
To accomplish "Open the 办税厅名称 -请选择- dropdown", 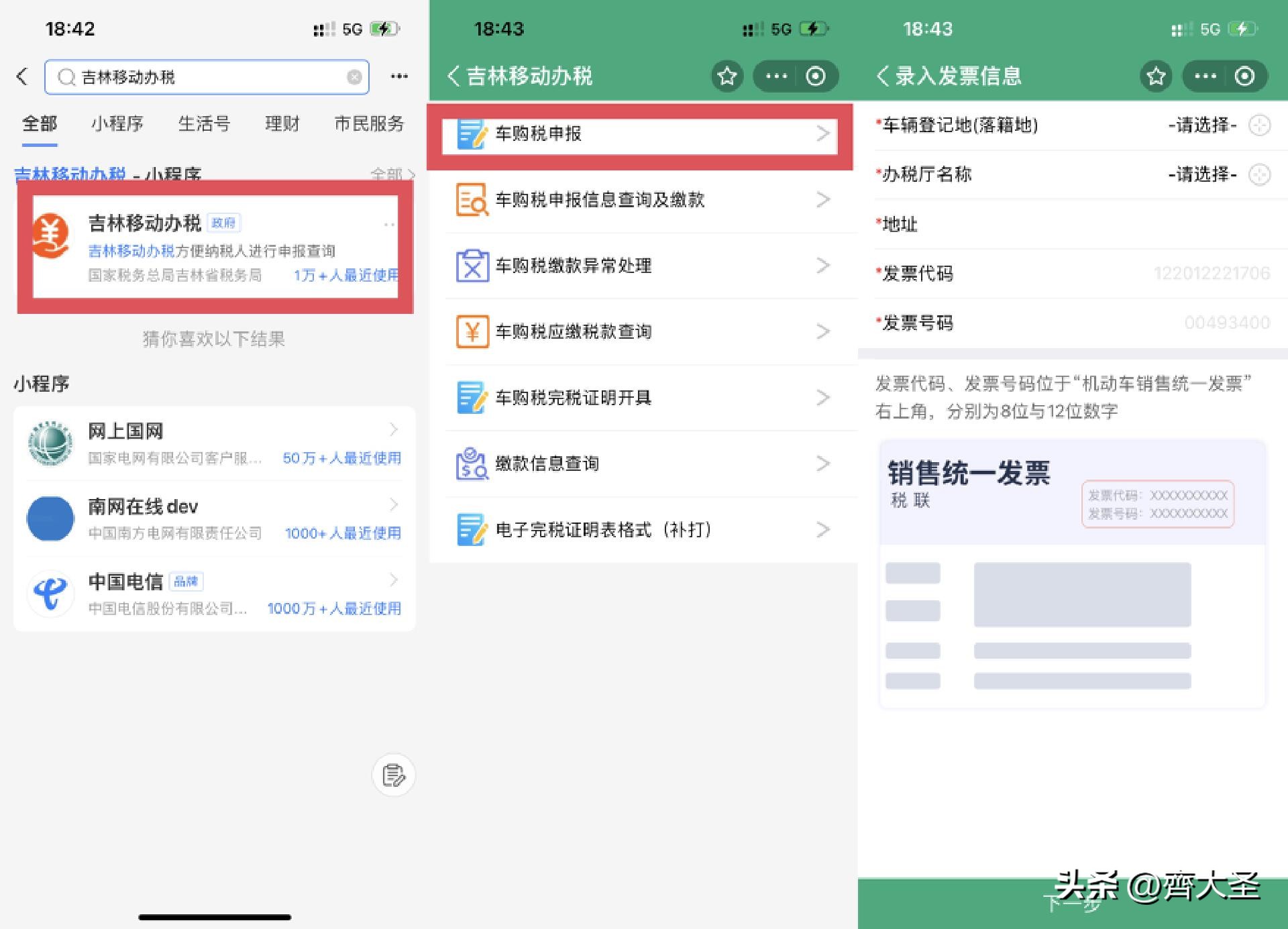I will [1204, 174].
